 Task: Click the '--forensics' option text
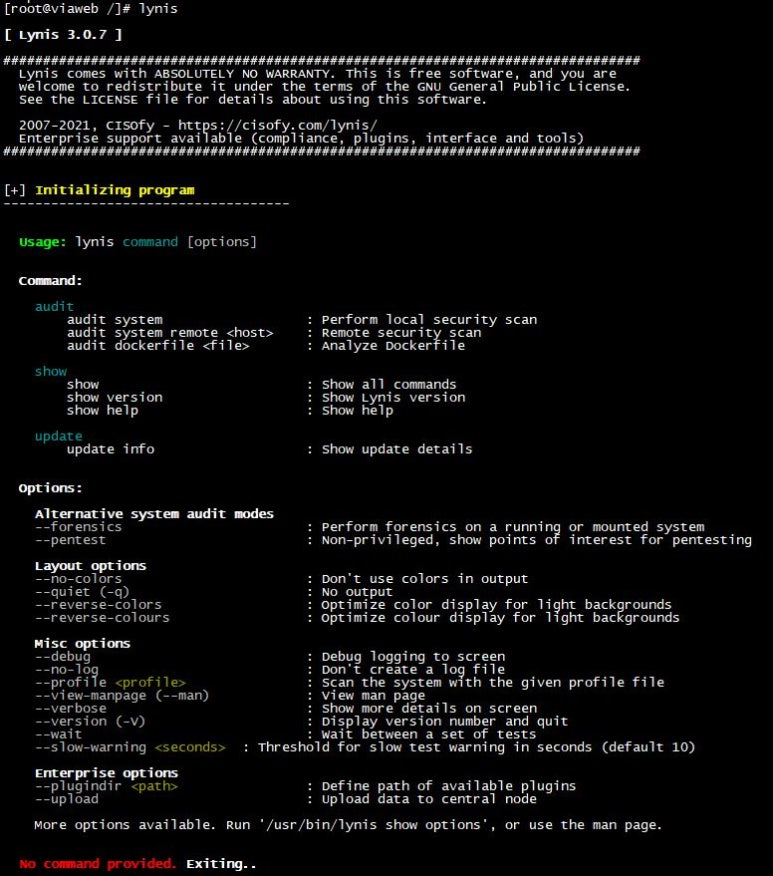coord(78,527)
